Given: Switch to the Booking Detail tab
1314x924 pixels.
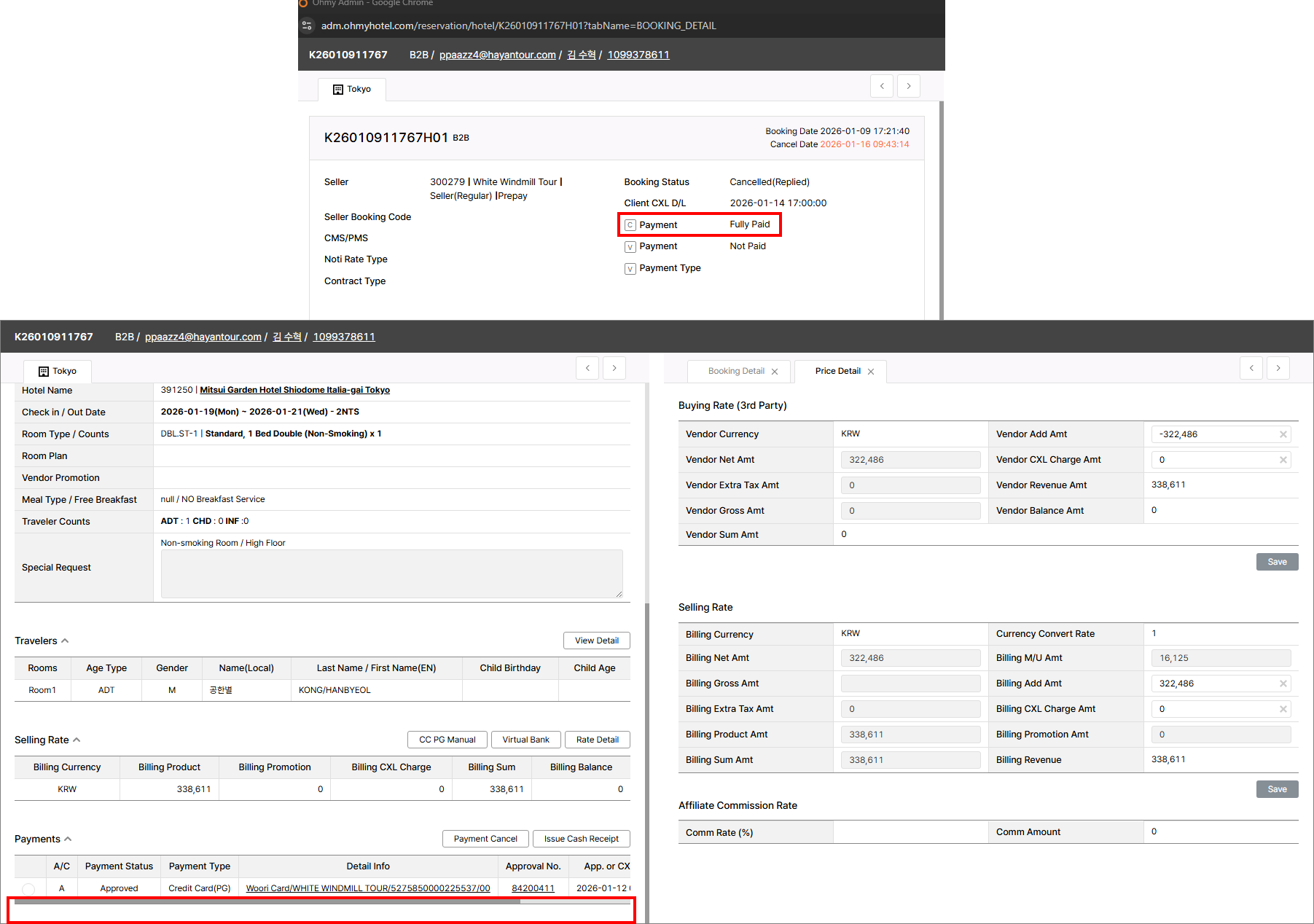Looking at the screenshot, I should point(735,372).
